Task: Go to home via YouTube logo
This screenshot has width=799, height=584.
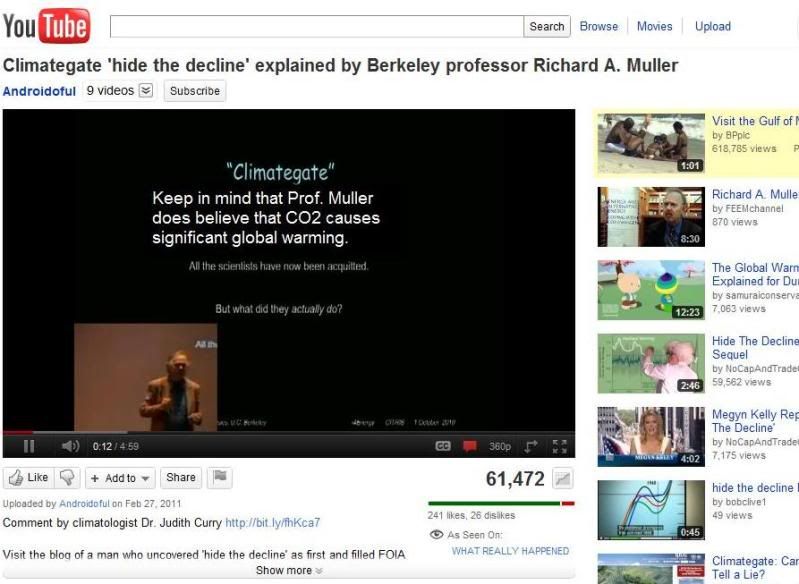Action: (46, 26)
